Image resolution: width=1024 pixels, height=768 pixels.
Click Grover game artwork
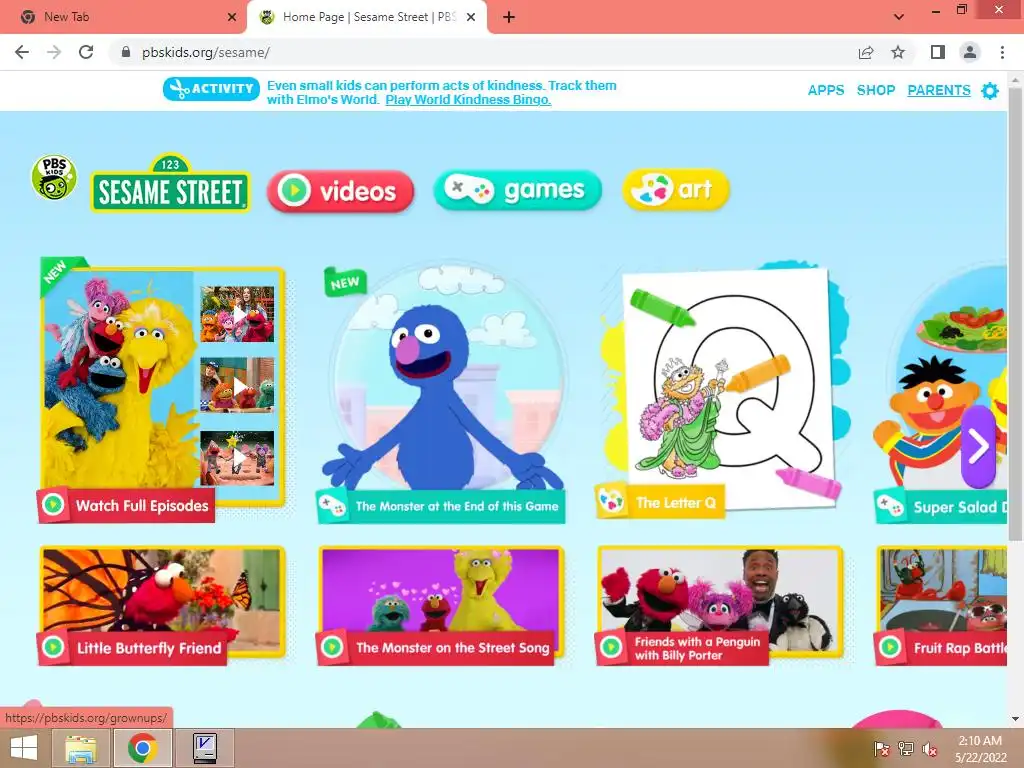click(444, 379)
